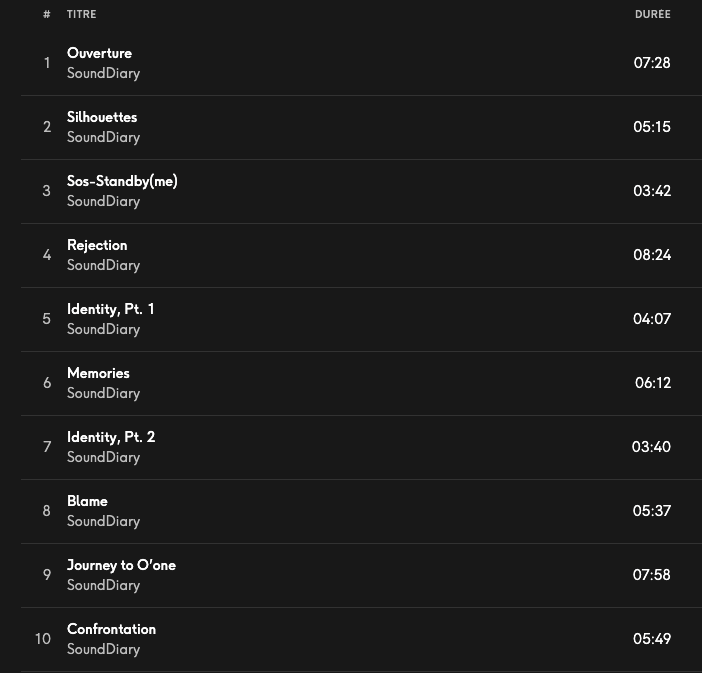Screen dimensions: 702x673
Task: Open the Rejection track
Action: click(x=97, y=245)
